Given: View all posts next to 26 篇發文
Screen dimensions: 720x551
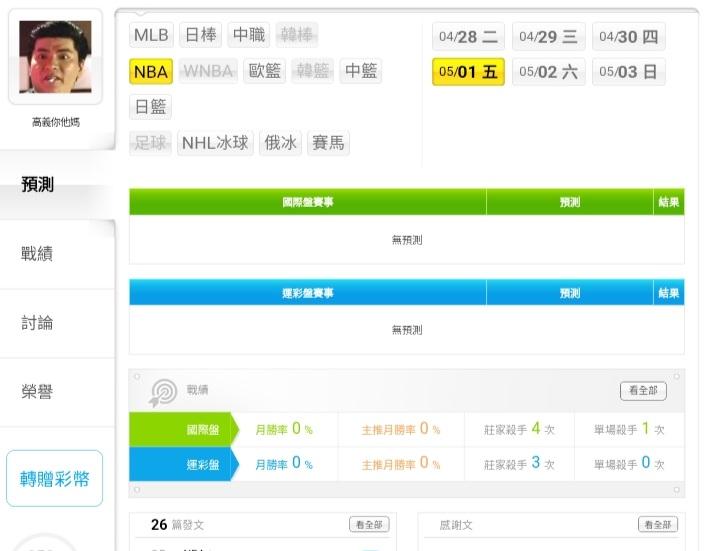Looking at the screenshot, I should 369,524.
